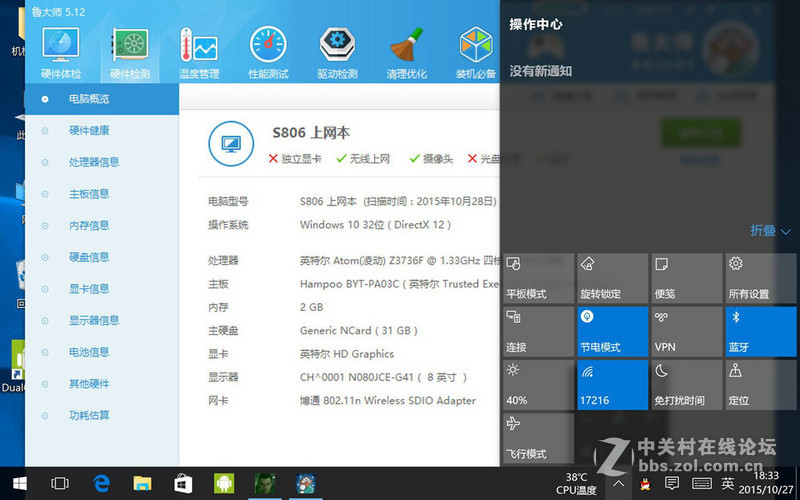The height and width of the screenshot is (500, 800).
Task: Open Windows Start button
Action: pos(20,484)
